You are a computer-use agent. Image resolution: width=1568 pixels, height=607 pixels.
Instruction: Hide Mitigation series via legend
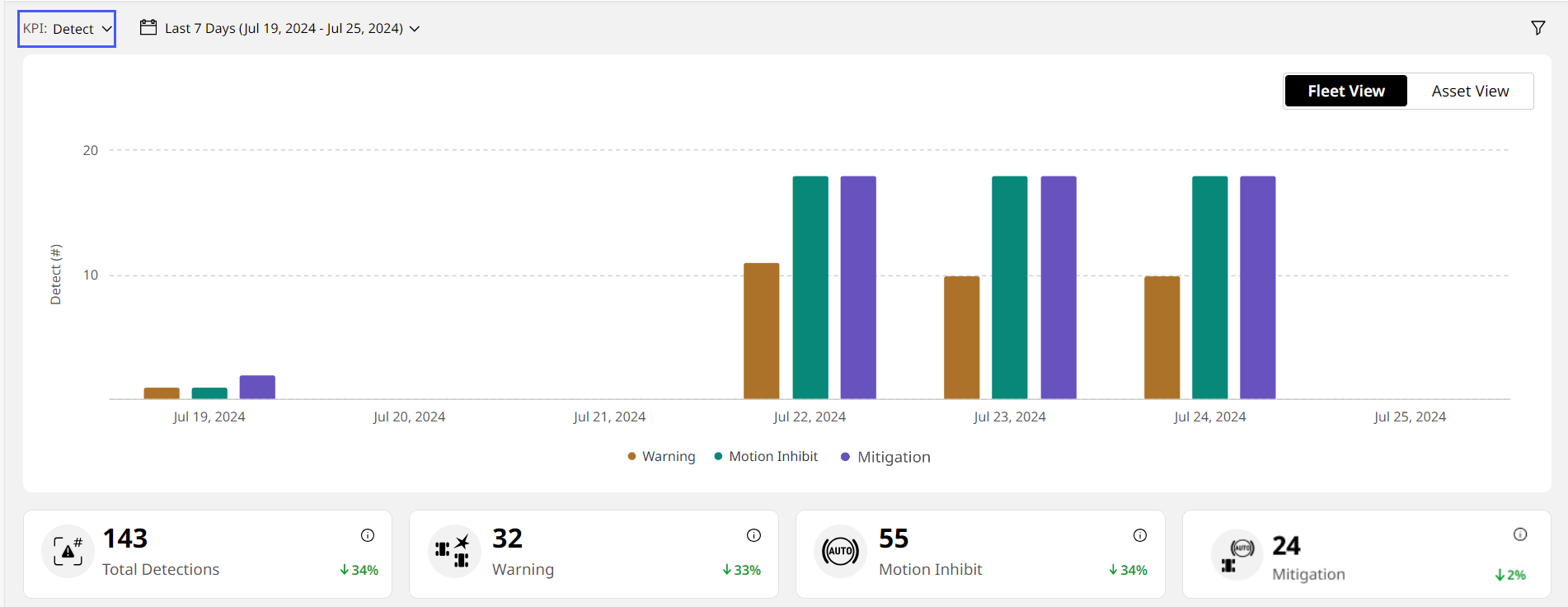pyautogui.click(x=885, y=457)
